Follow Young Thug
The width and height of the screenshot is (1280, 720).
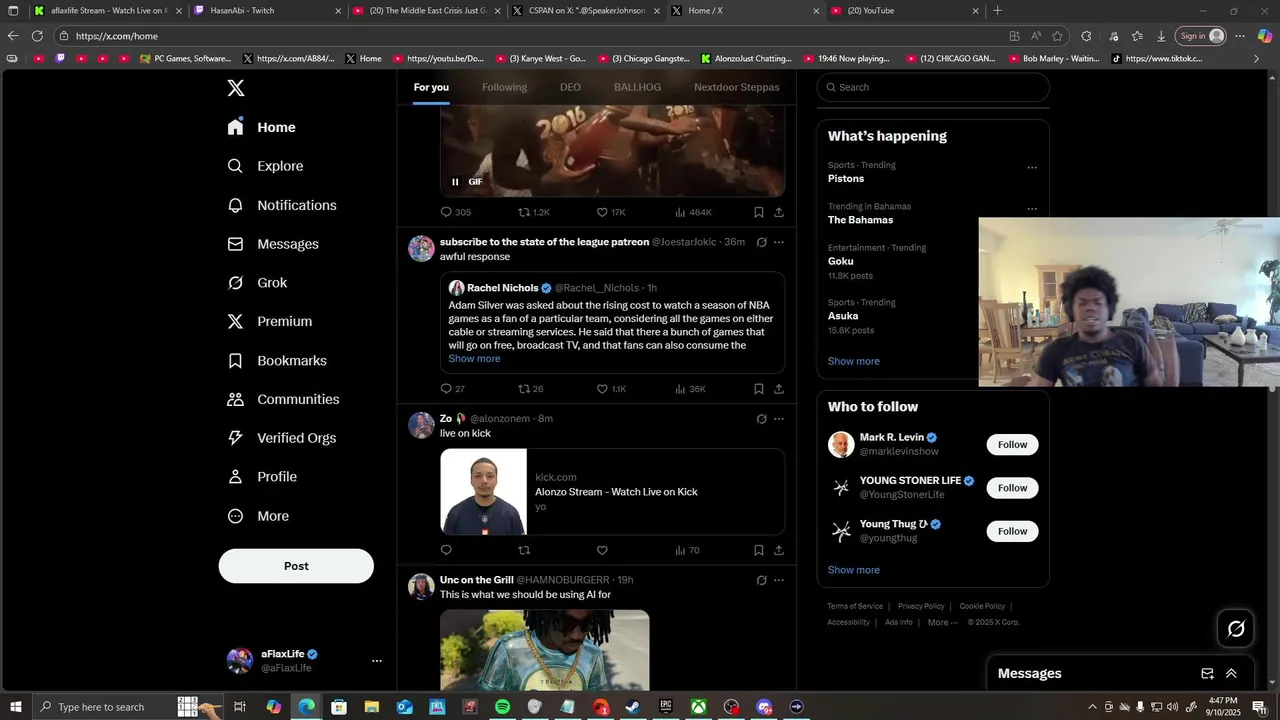tap(1012, 531)
